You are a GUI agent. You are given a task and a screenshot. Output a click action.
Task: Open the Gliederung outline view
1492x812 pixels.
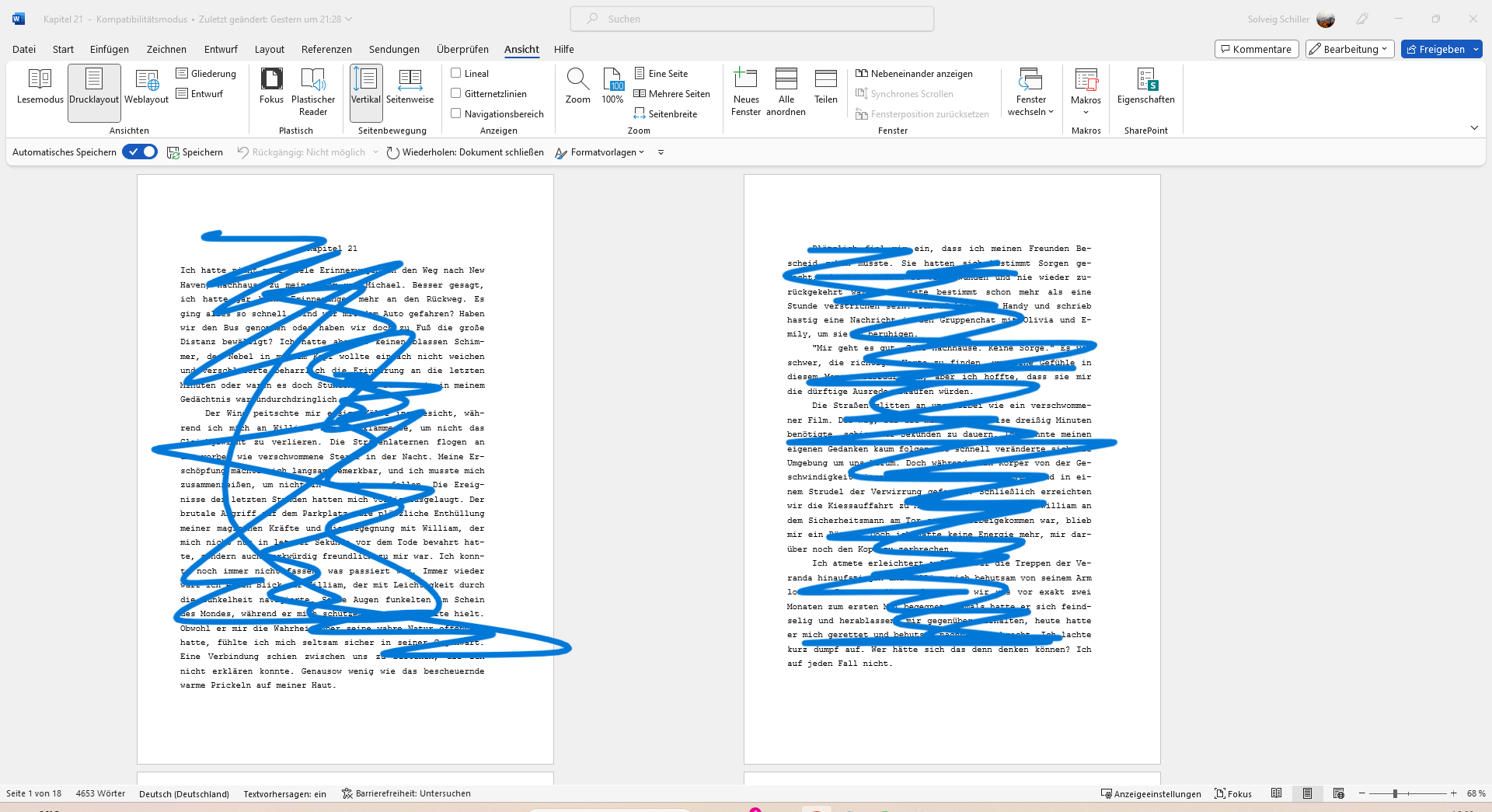tap(206, 74)
